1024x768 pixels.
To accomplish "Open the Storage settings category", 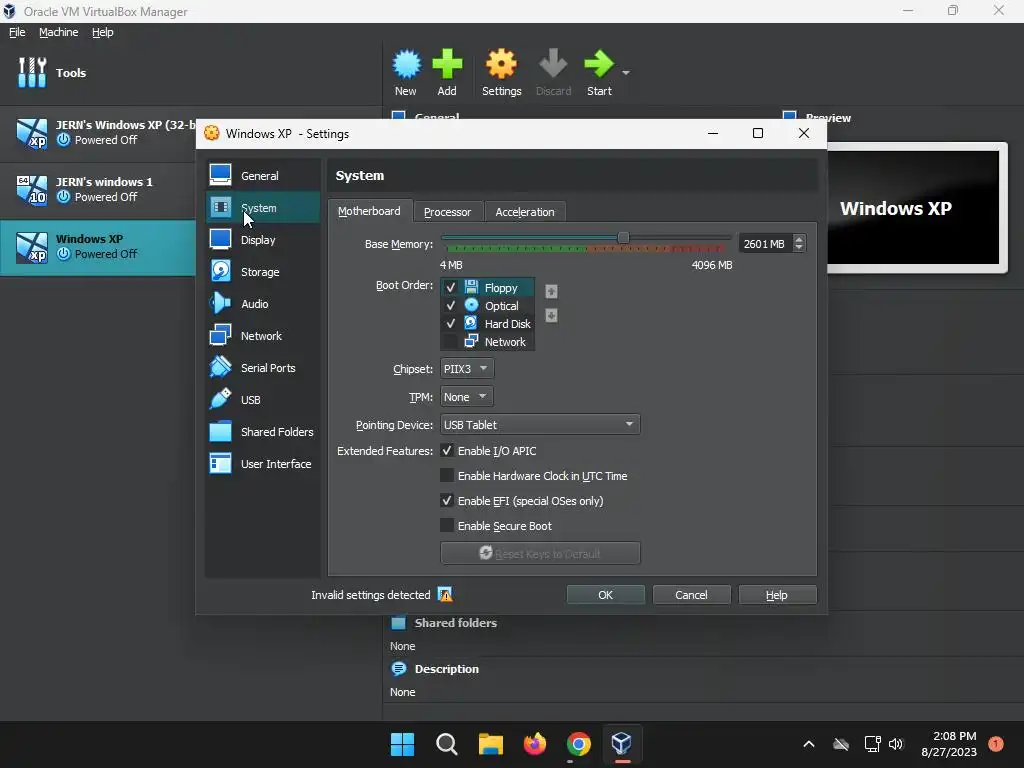I will (x=263, y=272).
